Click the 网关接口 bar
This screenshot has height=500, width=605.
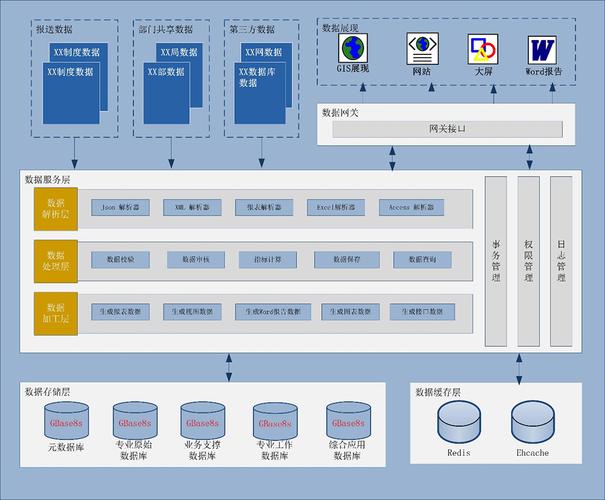pos(448,129)
